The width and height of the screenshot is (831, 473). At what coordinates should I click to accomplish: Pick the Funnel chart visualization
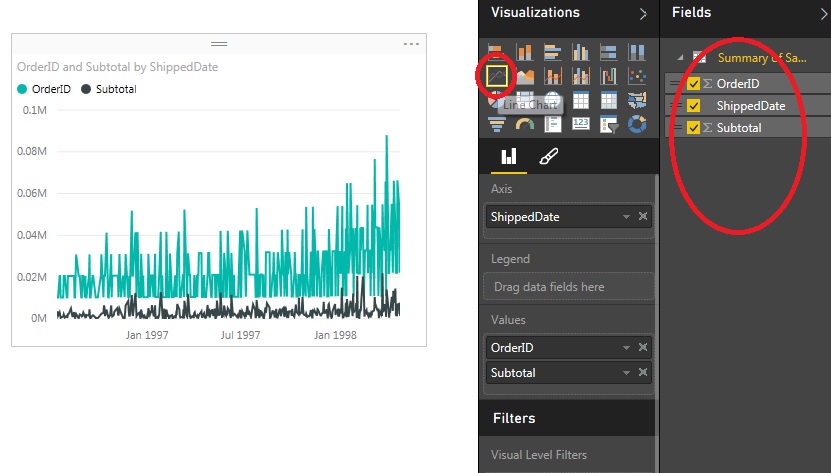[497, 125]
